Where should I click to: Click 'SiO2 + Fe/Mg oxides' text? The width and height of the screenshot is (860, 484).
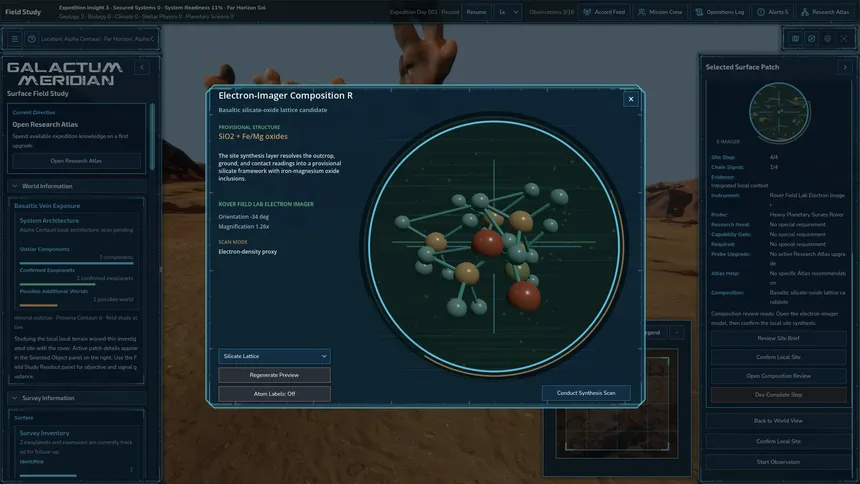click(x=253, y=137)
